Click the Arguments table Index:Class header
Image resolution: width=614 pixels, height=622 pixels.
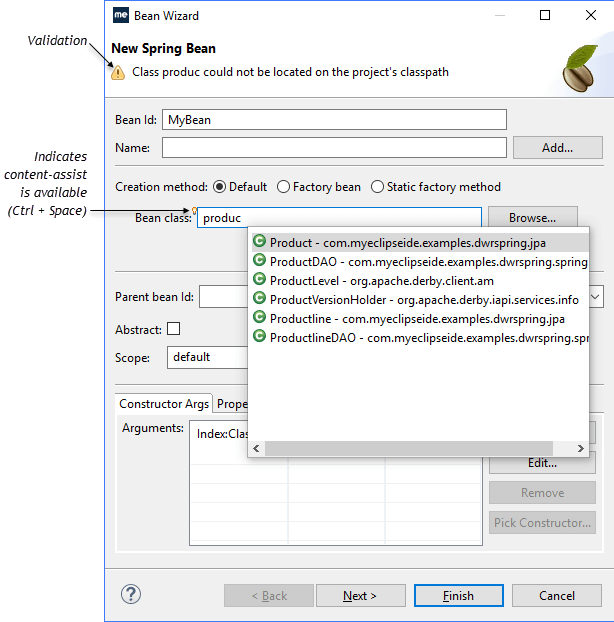click(x=222, y=434)
